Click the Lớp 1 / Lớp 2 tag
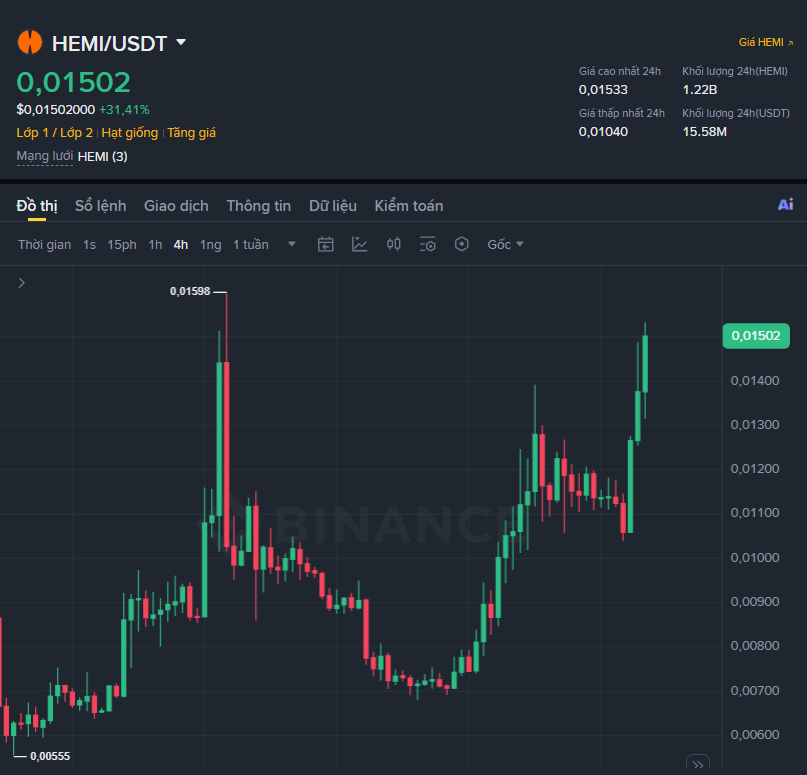The width and height of the screenshot is (807, 775). [x=55, y=133]
